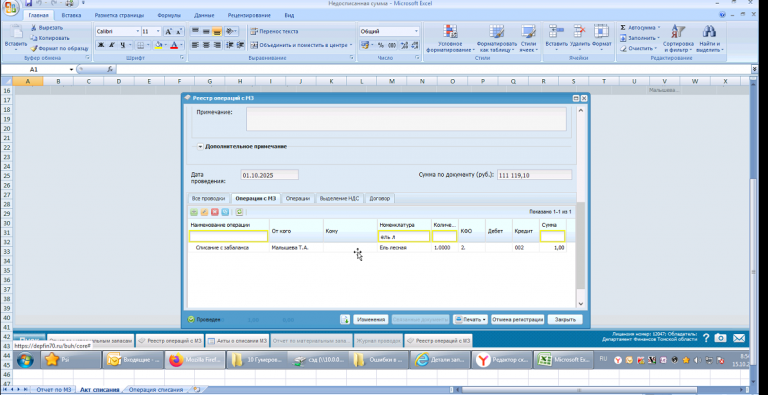Image resolution: width=768 pixels, height=395 pixels.
Task: Click green add record icon in grid toolbar
Action: click(x=194, y=212)
